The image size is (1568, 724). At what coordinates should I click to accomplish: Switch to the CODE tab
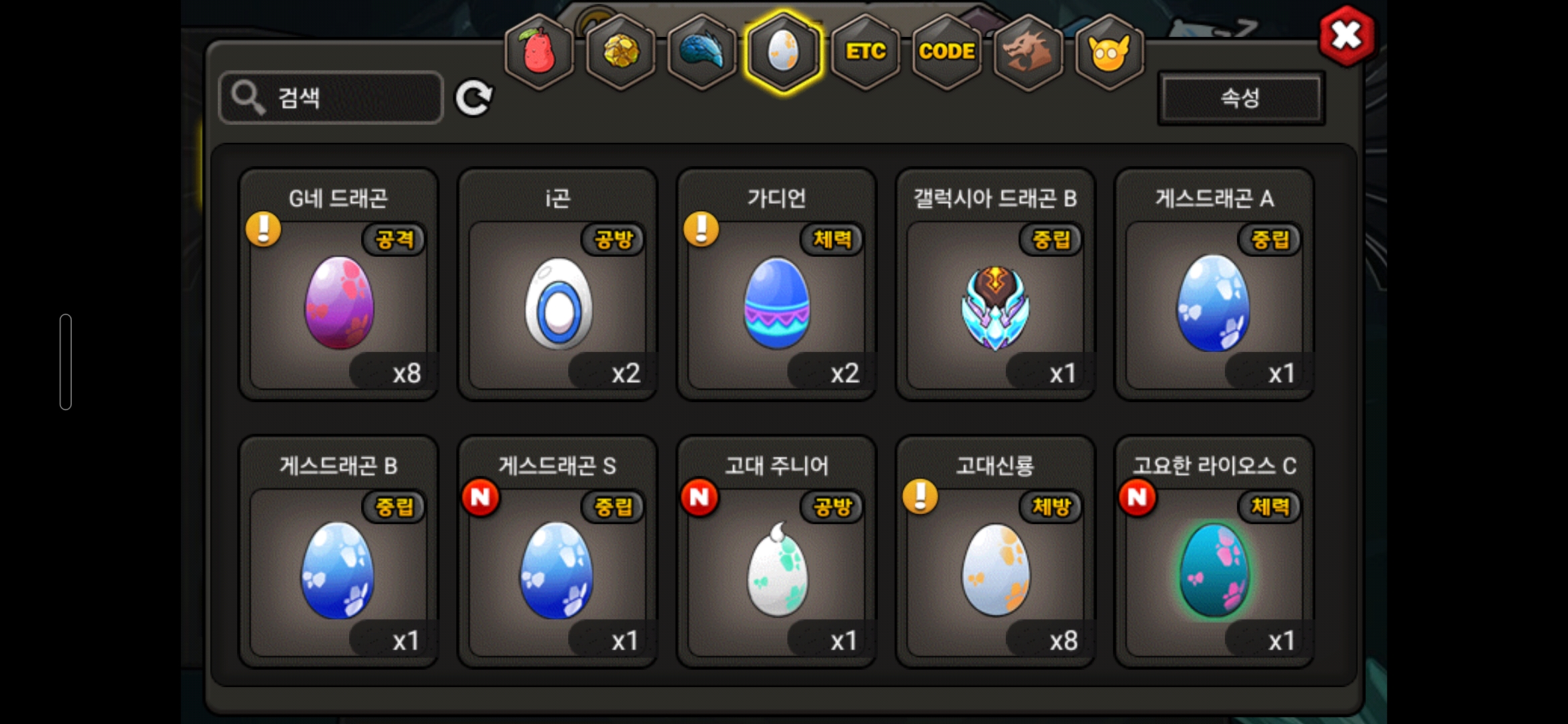pyautogui.click(x=947, y=52)
